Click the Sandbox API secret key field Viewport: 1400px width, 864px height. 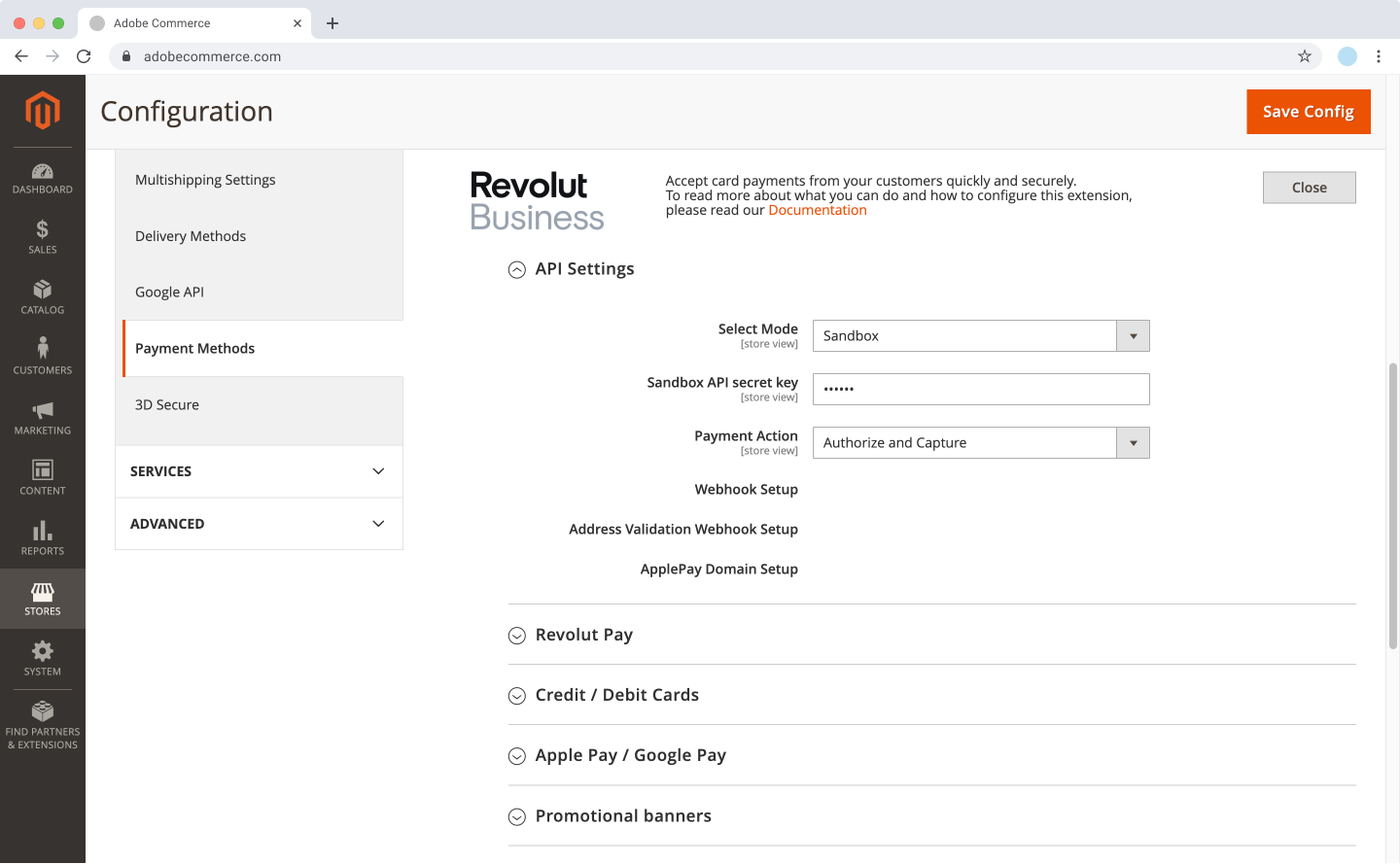pos(981,390)
